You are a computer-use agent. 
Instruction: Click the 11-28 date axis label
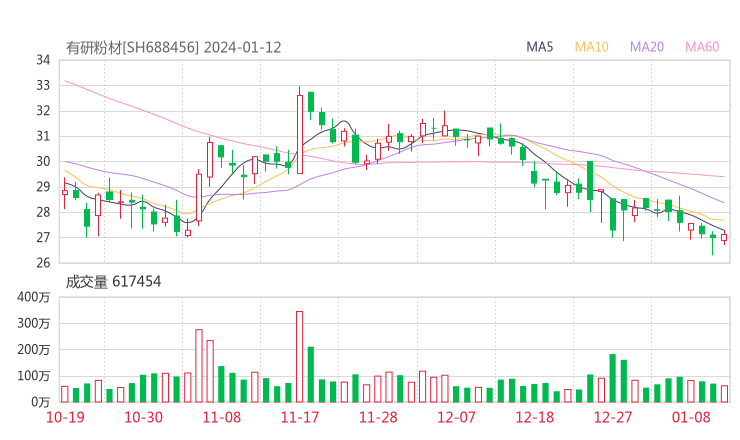(x=378, y=417)
